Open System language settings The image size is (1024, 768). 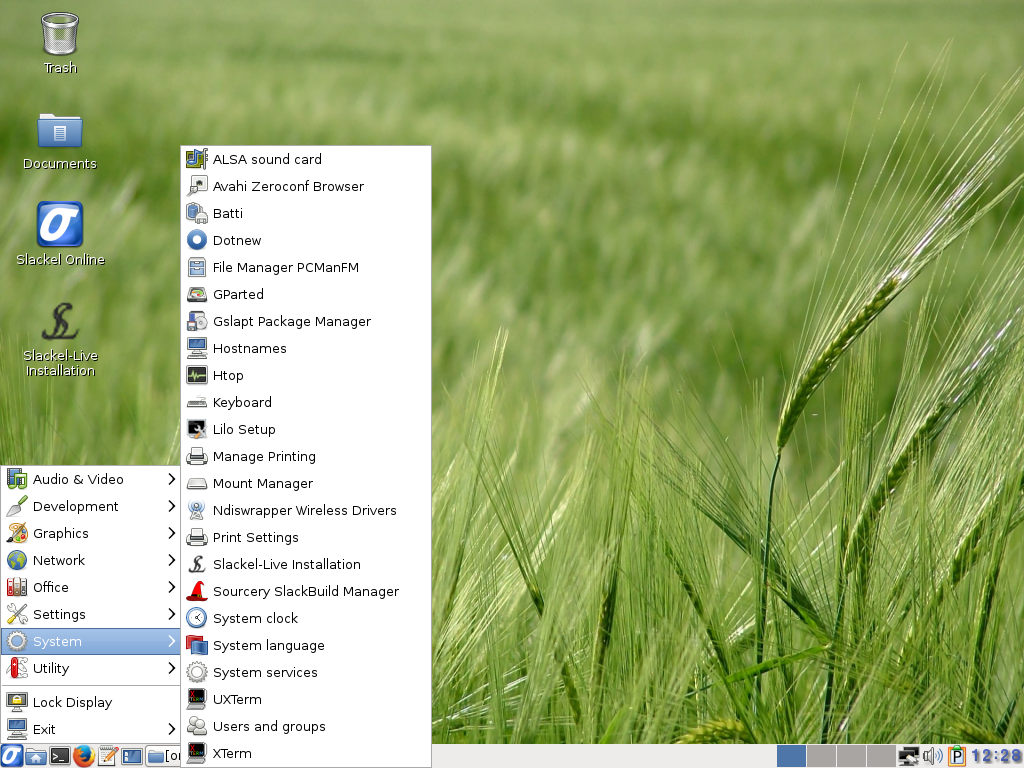point(306,645)
